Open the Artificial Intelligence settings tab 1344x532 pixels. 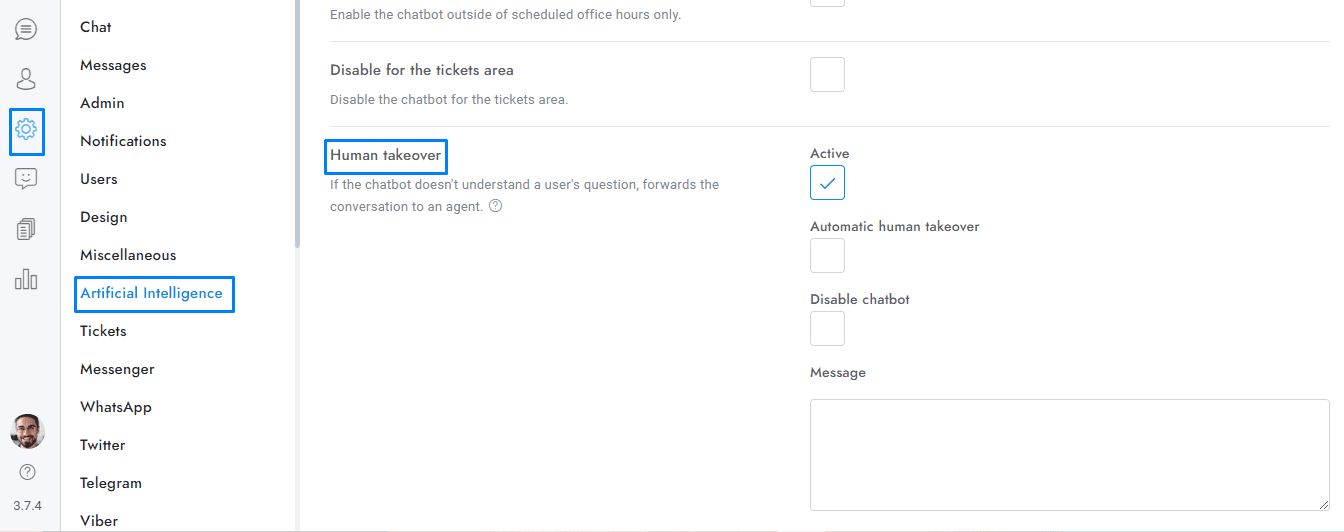tap(152, 293)
